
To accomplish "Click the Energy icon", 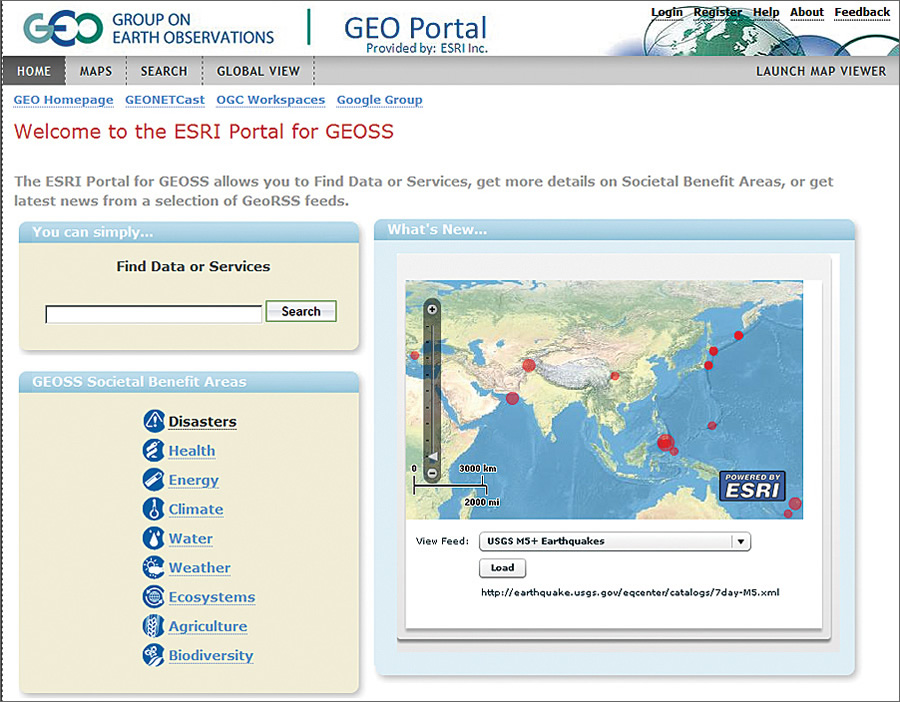I will (x=153, y=479).
